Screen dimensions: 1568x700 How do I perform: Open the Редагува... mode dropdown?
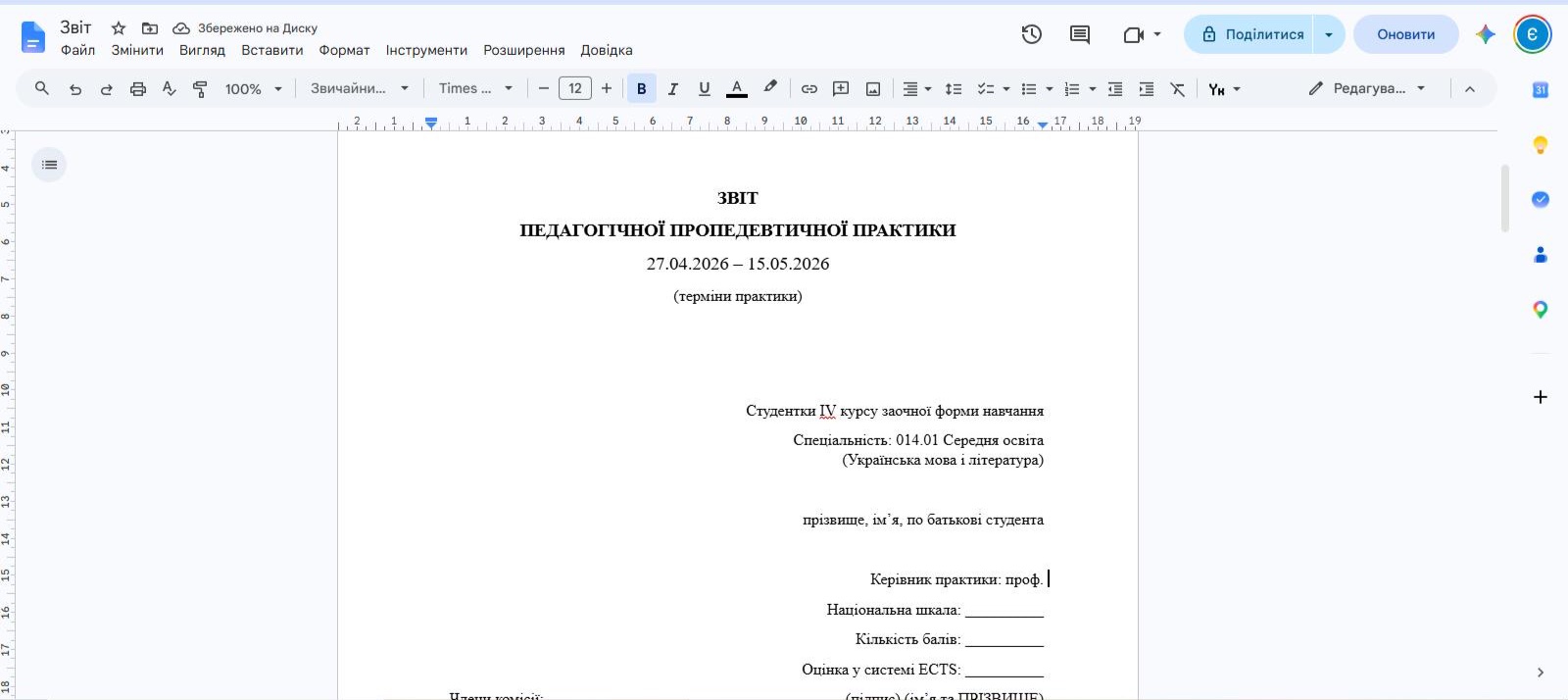pos(1366,88)
